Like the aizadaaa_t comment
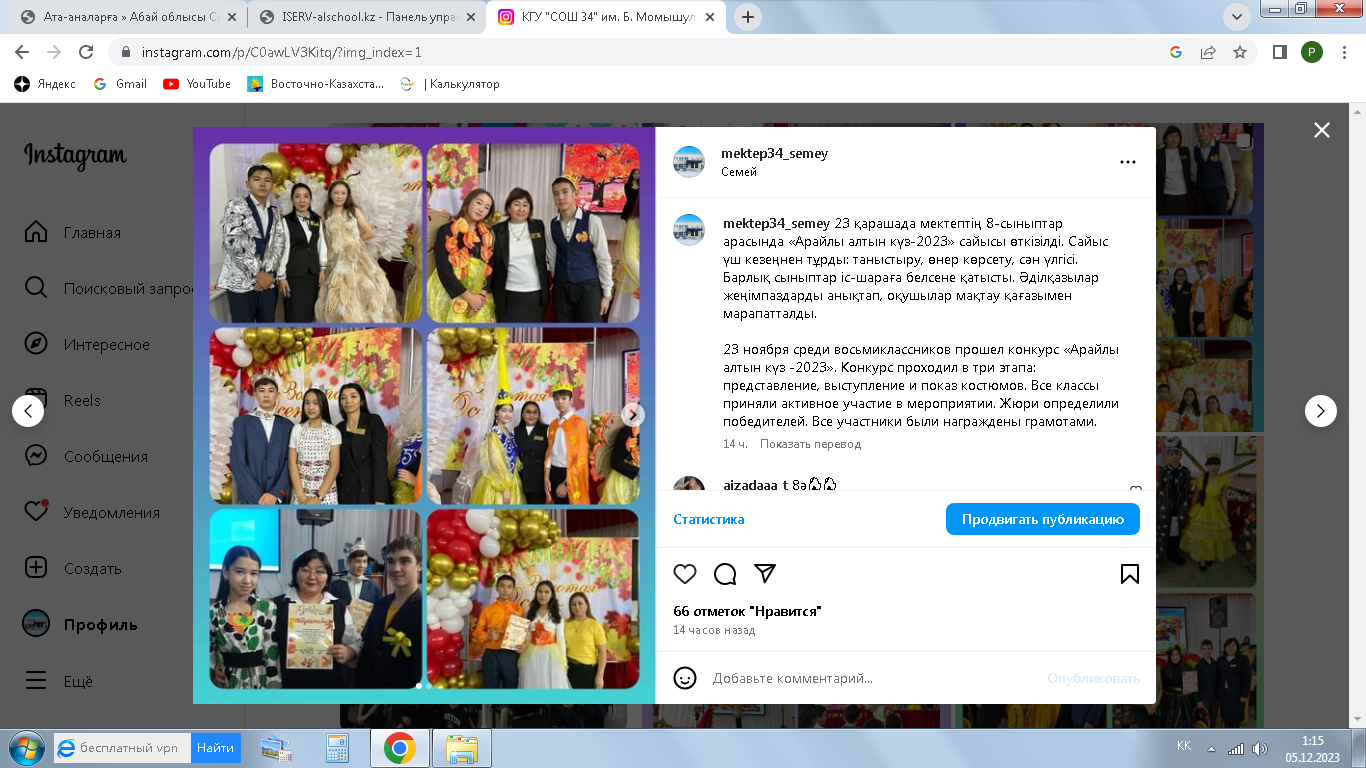Image resolution: width=1366 pixels, height=768 pixels. [1136, 490]
